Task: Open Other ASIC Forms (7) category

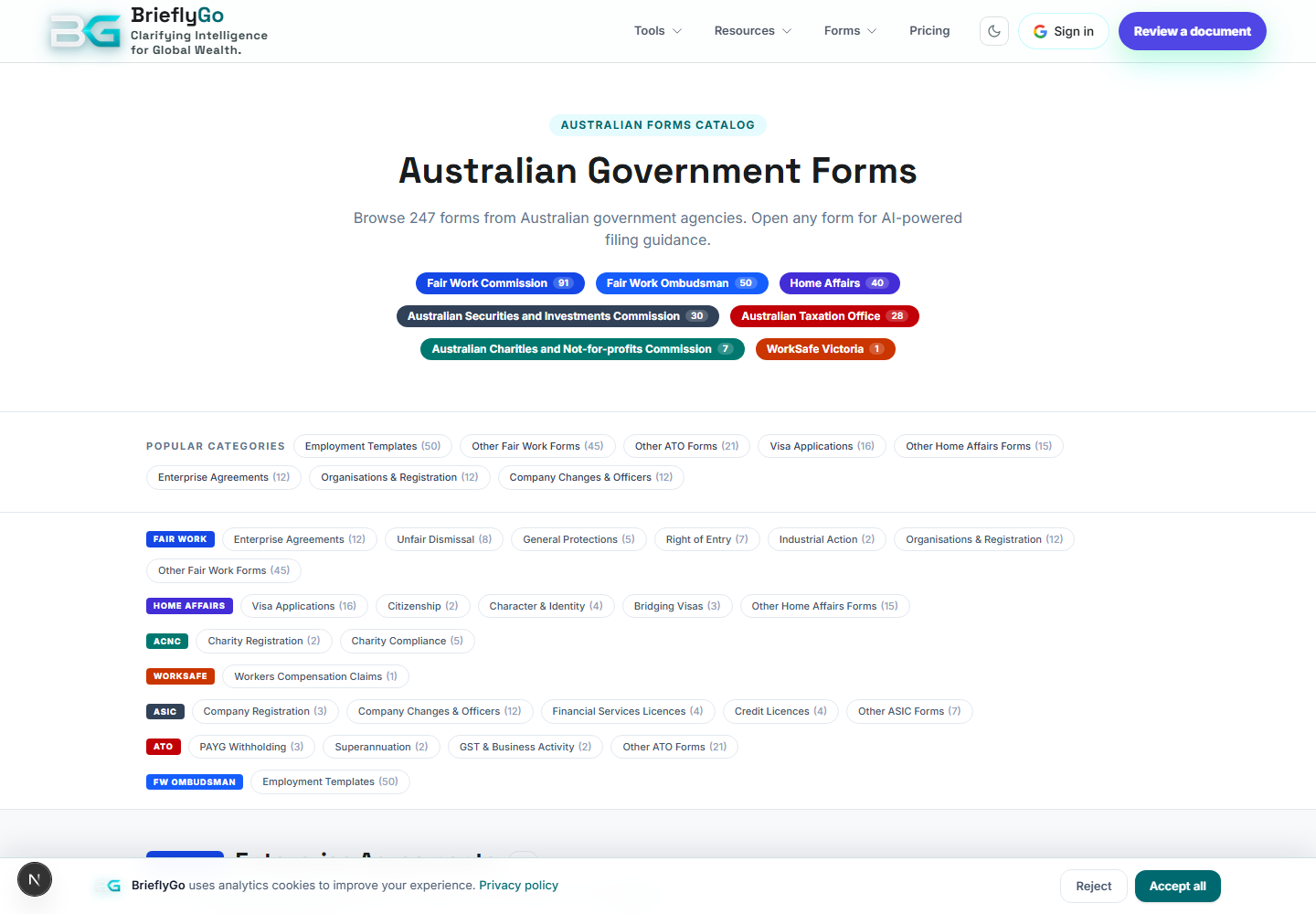Action: coord(909,711)
